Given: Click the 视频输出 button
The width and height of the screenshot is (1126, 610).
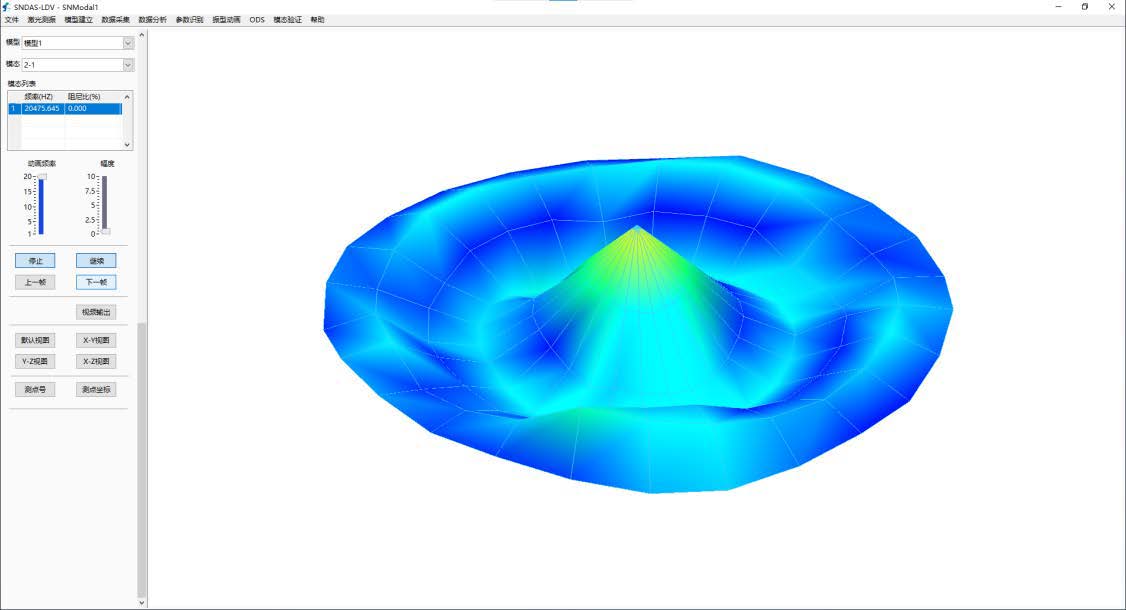Looking at the screenshot, I should tap(96, 312).
